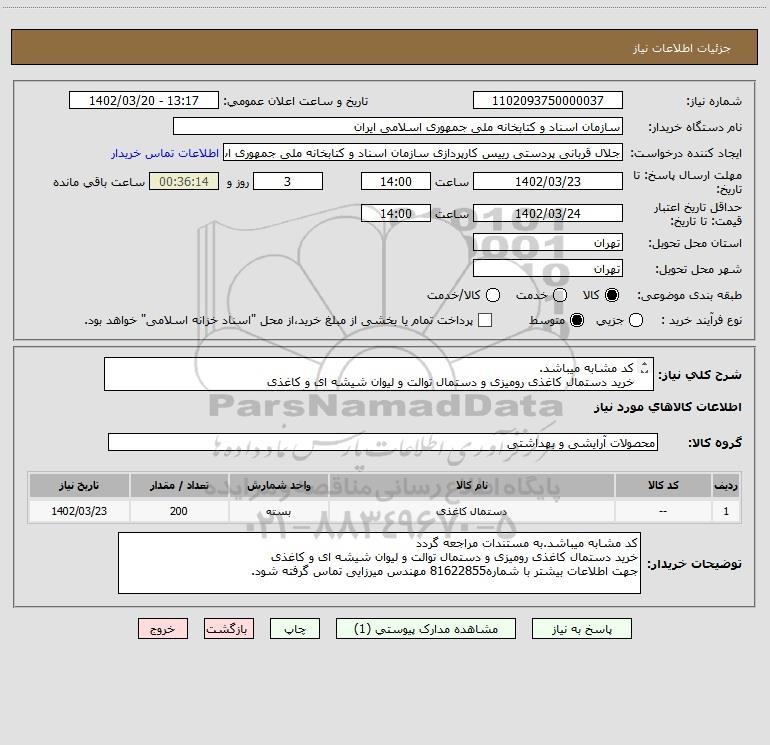Click the بازگشت back button
The height and width of the screenshot is (745, 770).
click(x=229, y=629)
